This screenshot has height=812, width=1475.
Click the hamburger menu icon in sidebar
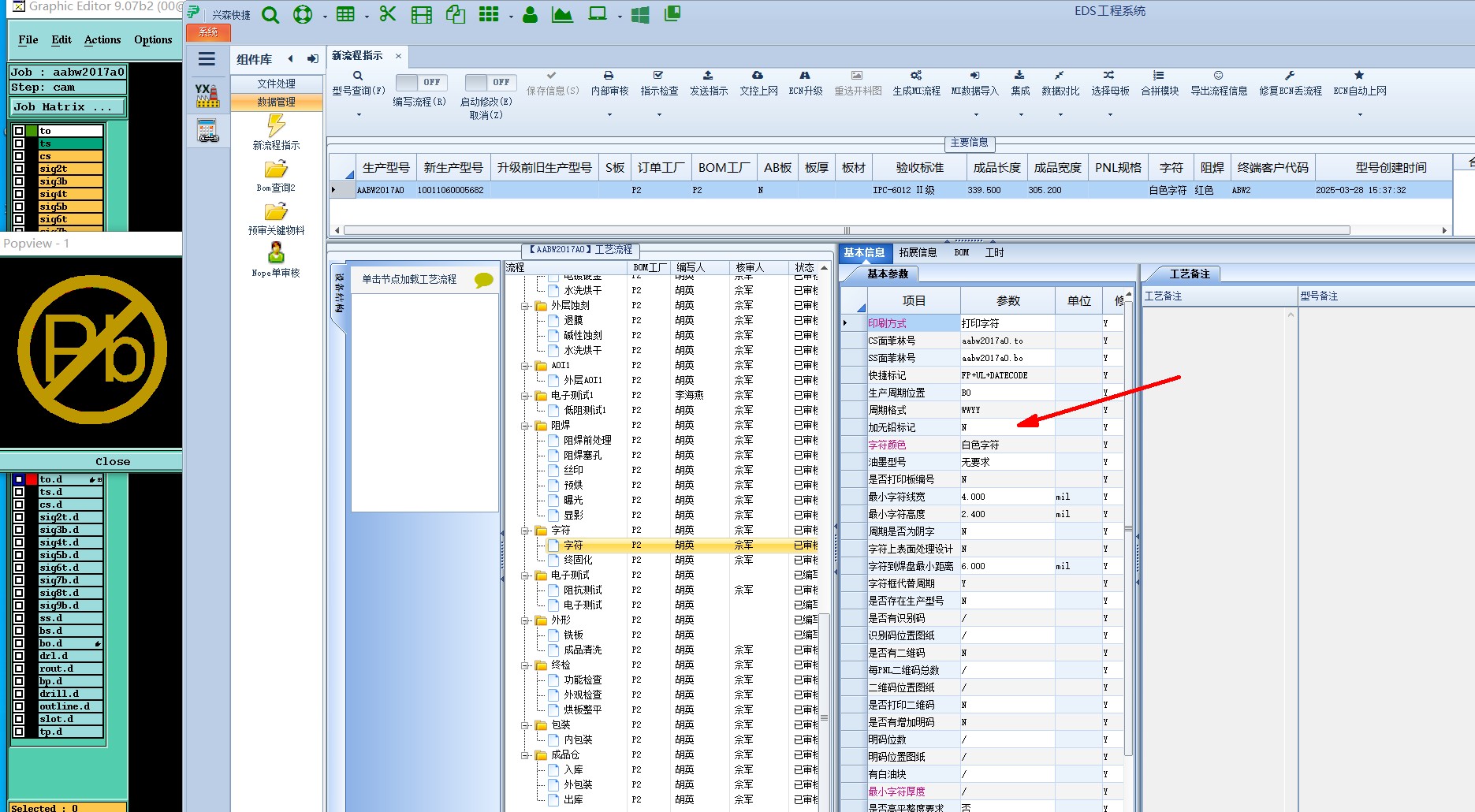[x=207, y=58]
